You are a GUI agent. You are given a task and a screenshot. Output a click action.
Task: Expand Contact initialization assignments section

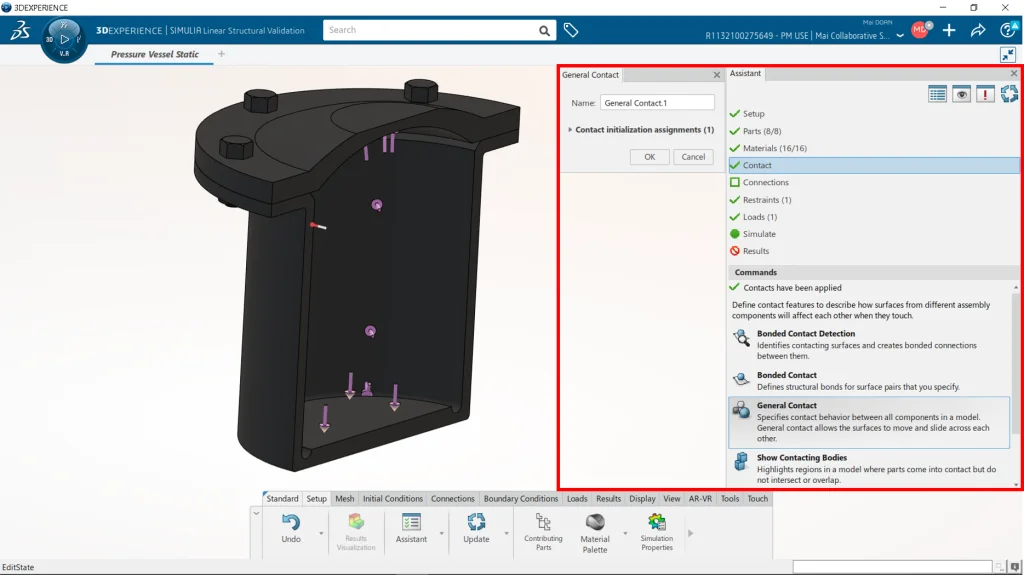[x=570, y=130]
